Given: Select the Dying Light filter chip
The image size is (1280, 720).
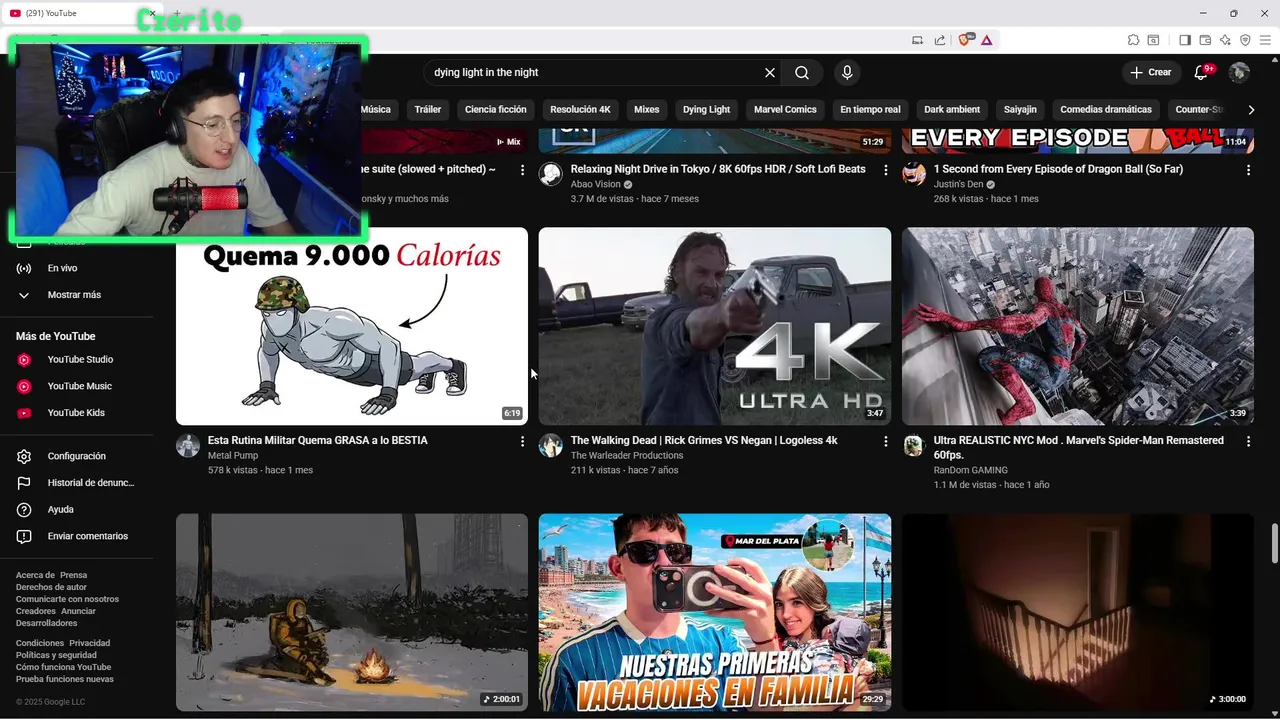Looking at the screenshot, I should pos(707,110).
